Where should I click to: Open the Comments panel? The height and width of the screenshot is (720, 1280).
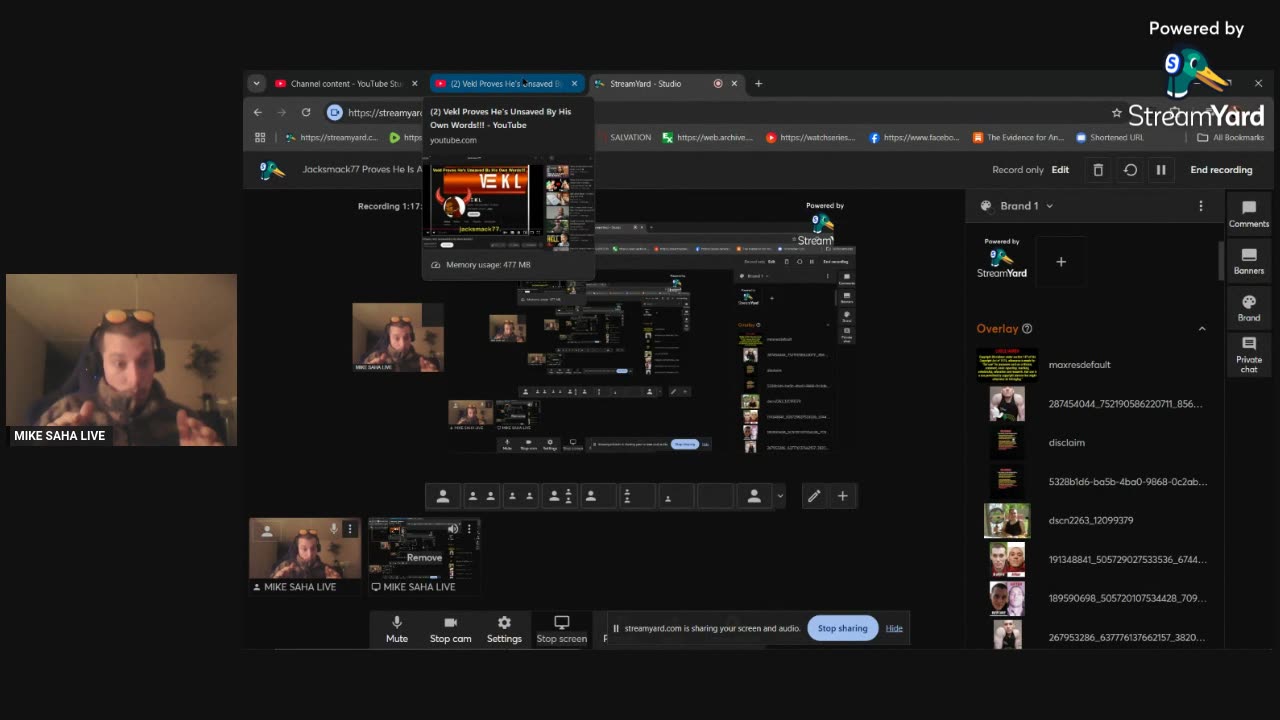tap(1249, 213)
